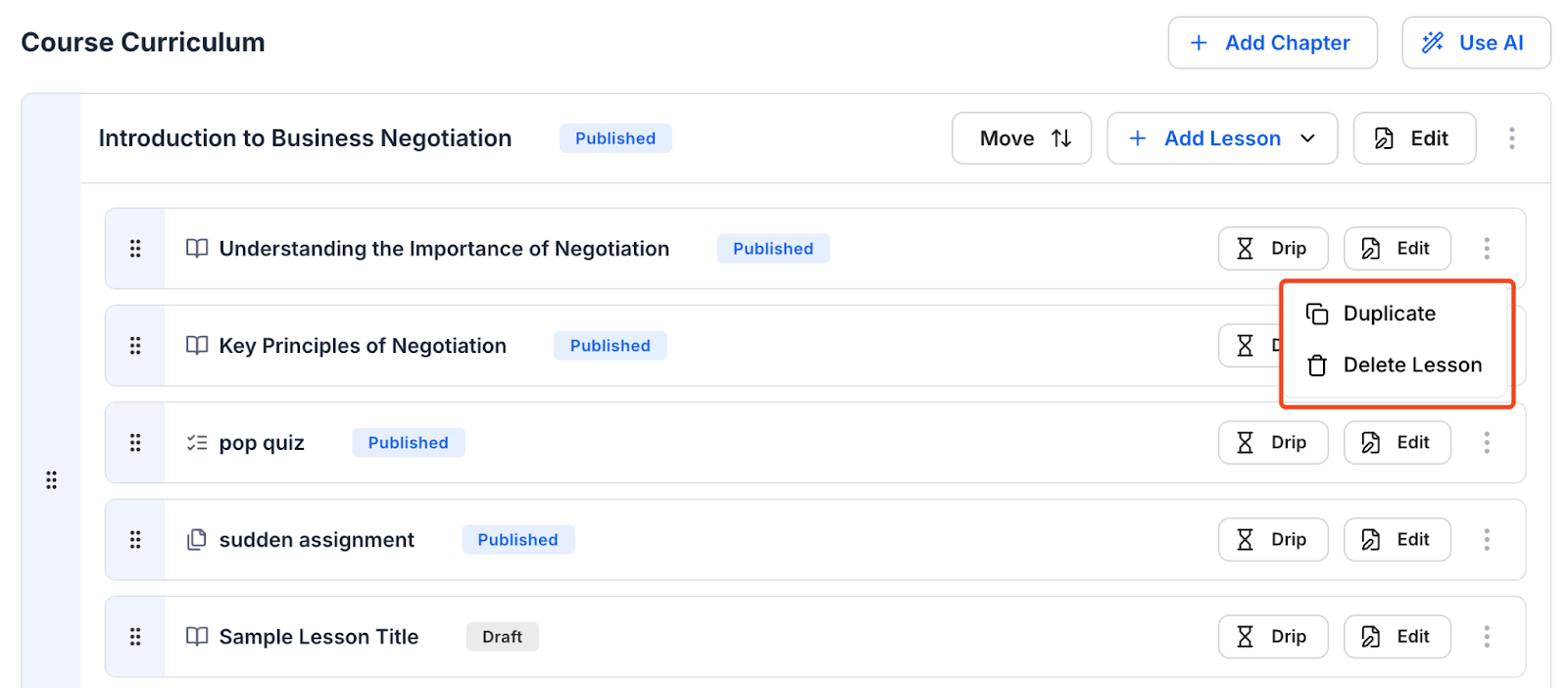Click Published badge of Key Principles lesson
This screenshot has height=688, width=1568.
pyautogui.click(x=611, y=346)
